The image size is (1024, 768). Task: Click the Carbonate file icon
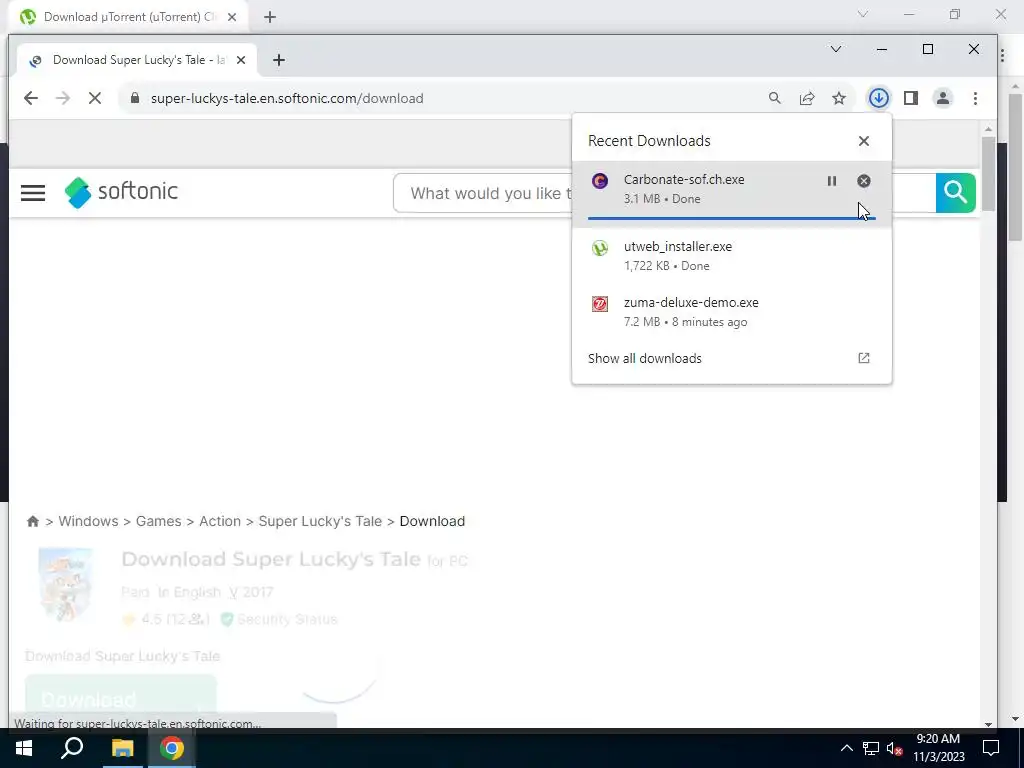coord(600,181)
